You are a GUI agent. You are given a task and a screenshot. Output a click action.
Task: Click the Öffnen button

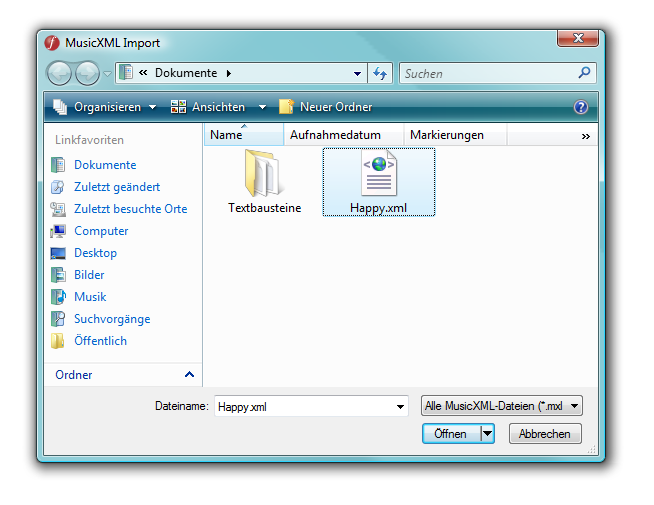(450, 434)
